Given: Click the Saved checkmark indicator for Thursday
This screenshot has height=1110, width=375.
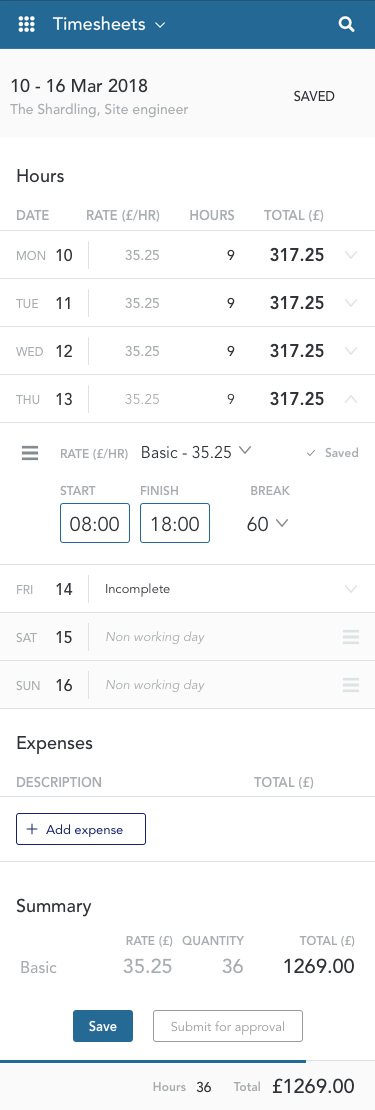Looking at the screenshot, I should 333,453.
